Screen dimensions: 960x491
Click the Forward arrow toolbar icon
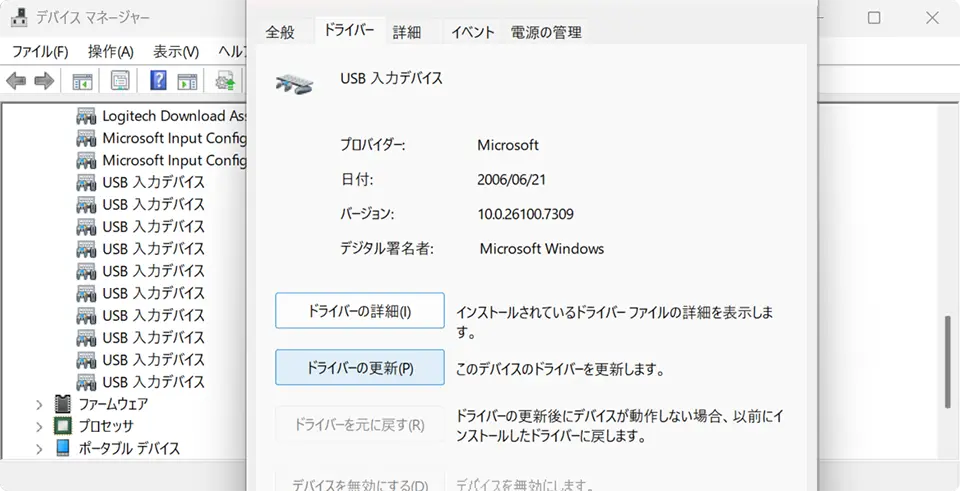[x=44, y=81]
